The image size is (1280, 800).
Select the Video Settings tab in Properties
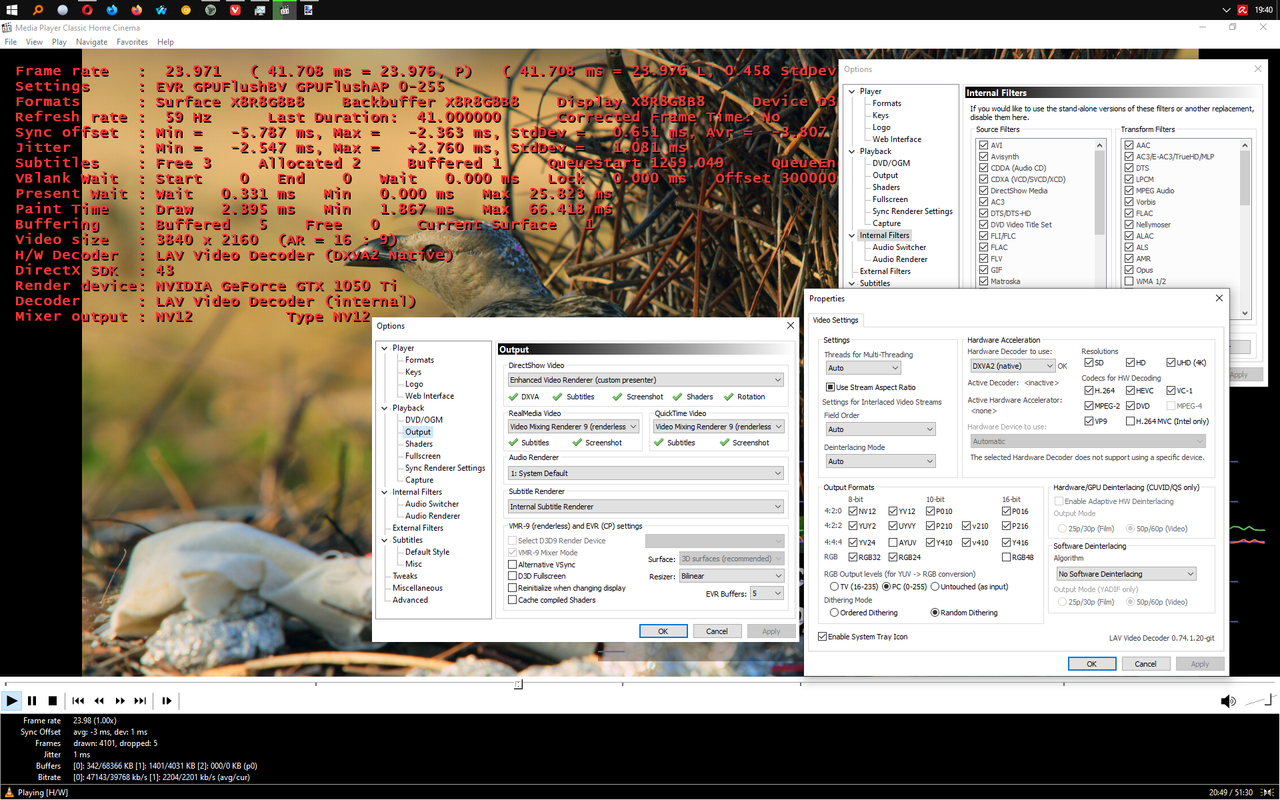(x=837, y=320)
